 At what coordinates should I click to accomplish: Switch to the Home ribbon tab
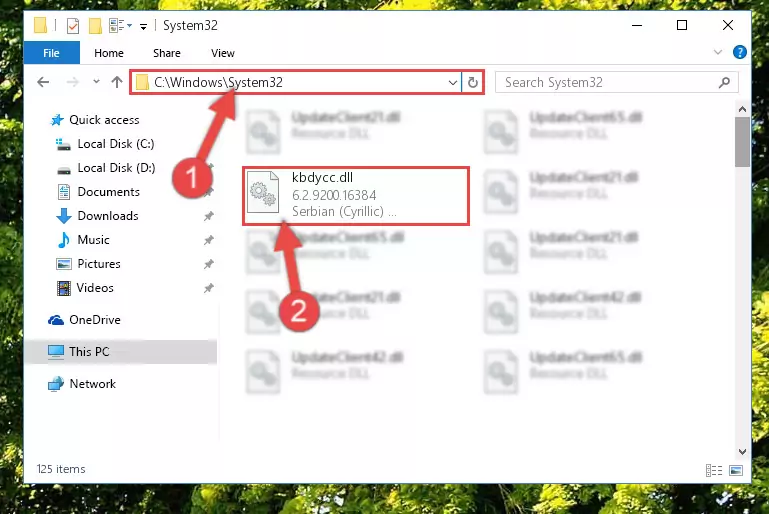pyautogui.click(x=109, y=53)
